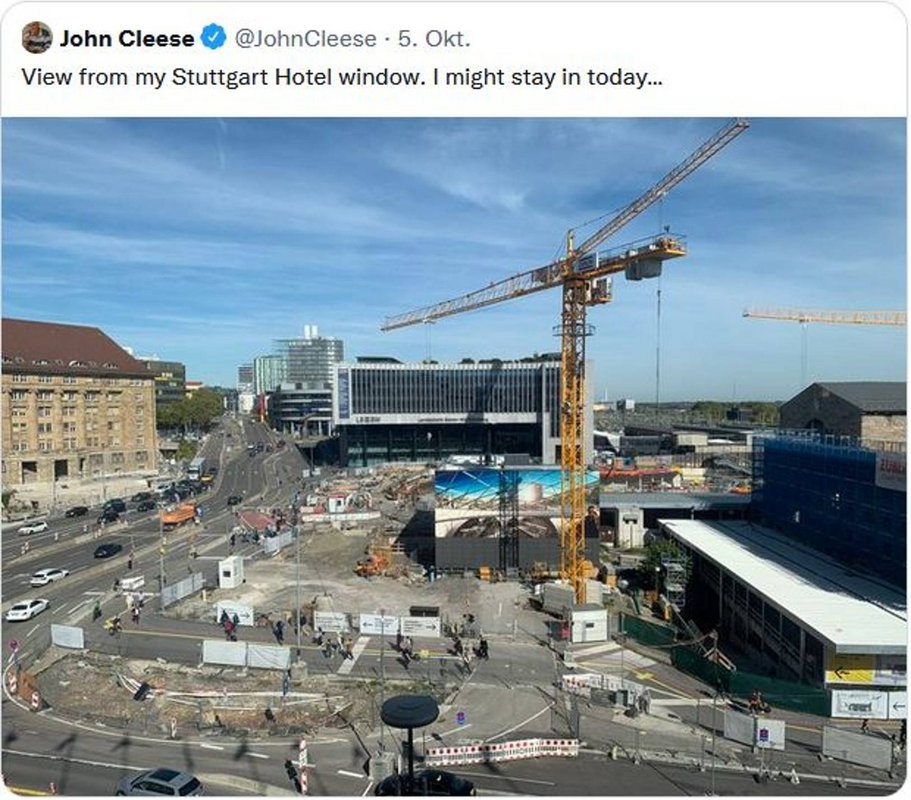
Task: Open the John Cleese display name
Action: tap(127, 38)
